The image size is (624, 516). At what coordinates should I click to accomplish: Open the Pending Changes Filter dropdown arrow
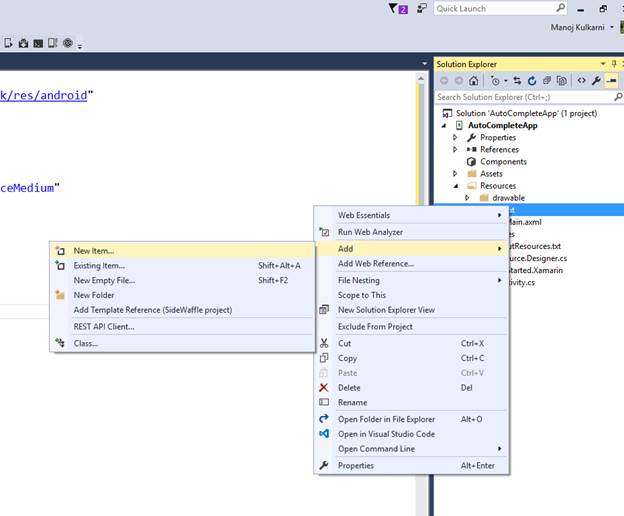[506, 81]
